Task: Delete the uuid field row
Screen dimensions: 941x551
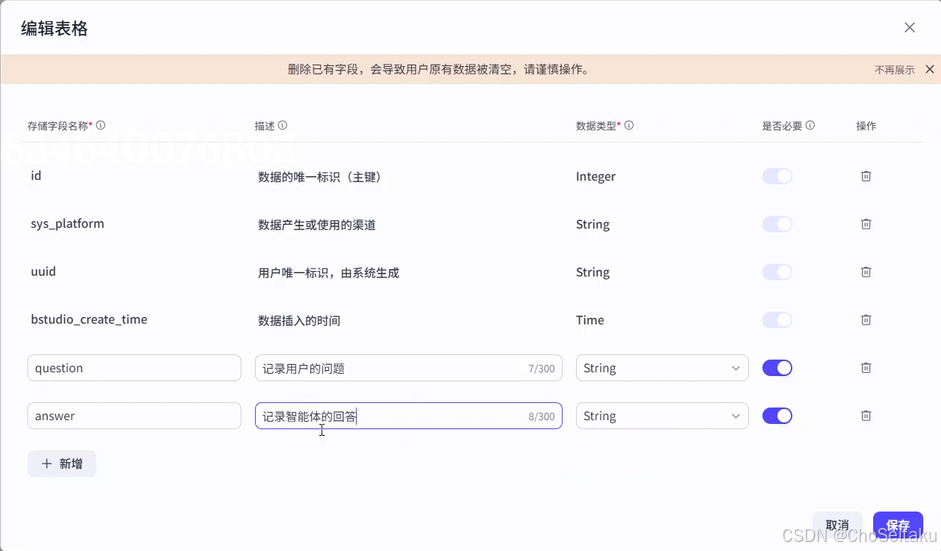Action: (866, 272)
